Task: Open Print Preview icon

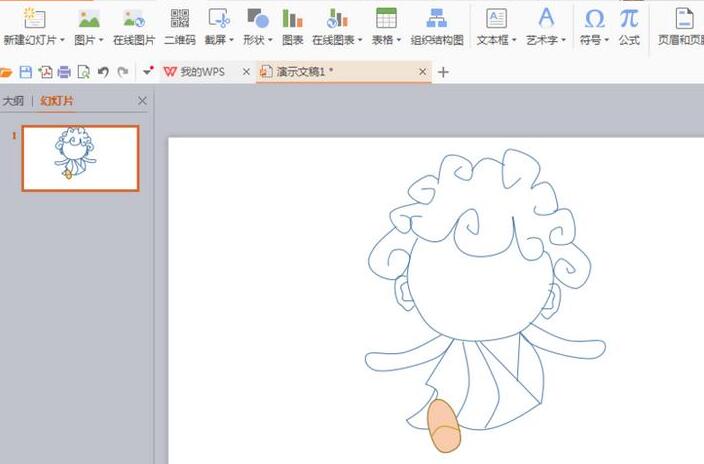Action: tap(84, 72)
